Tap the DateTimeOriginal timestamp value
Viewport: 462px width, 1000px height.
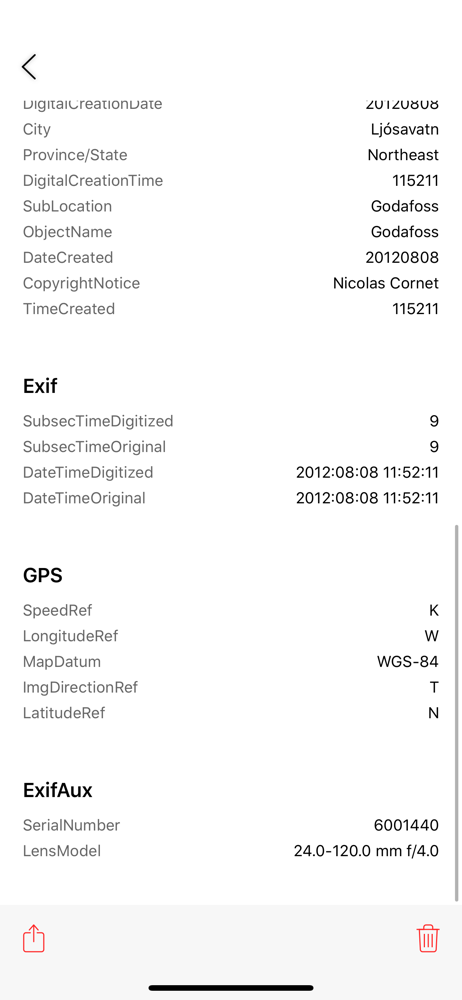point(368,498)
